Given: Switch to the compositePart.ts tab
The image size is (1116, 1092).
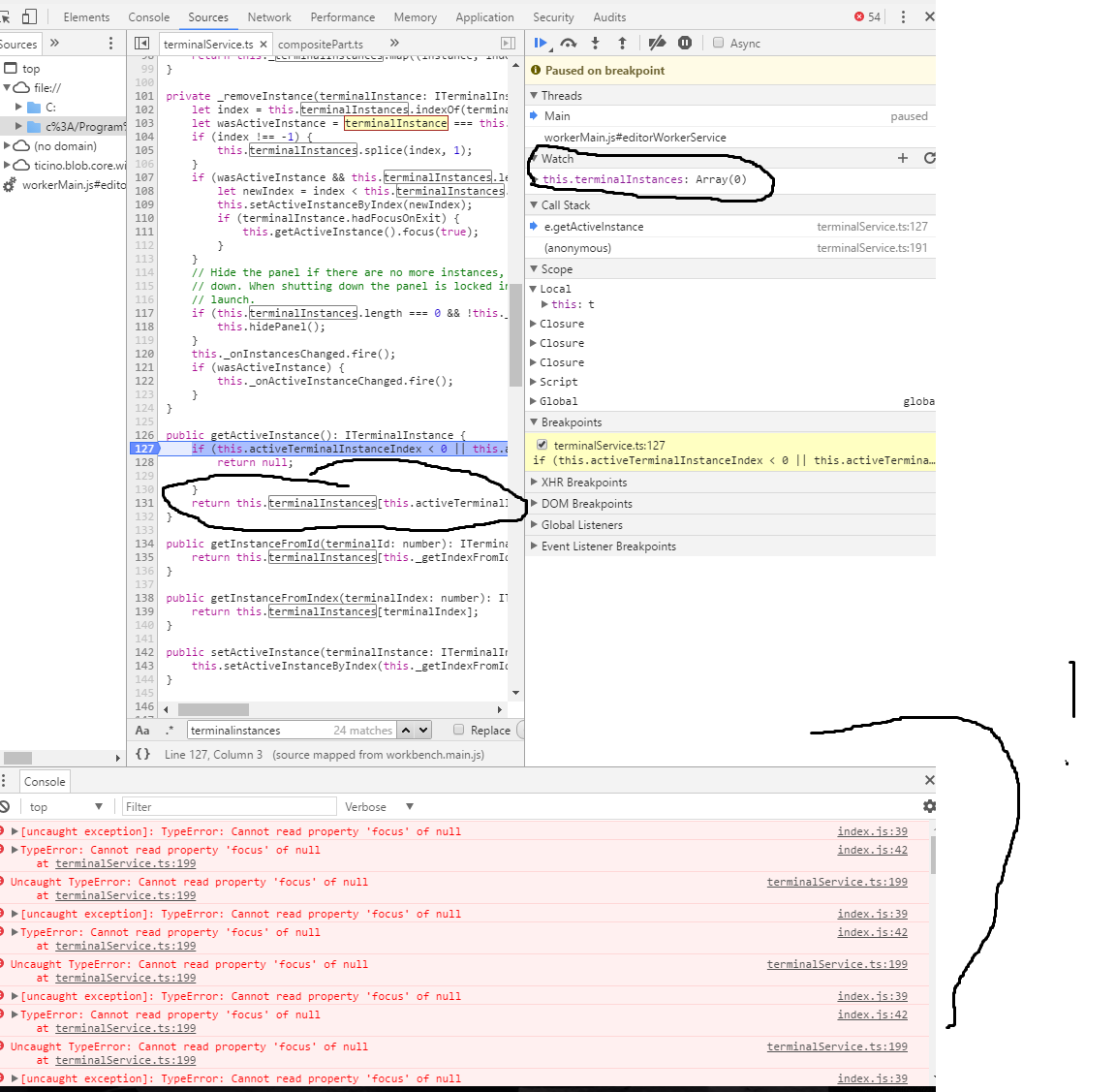Looking at the screenshot, I should (320, 44).
